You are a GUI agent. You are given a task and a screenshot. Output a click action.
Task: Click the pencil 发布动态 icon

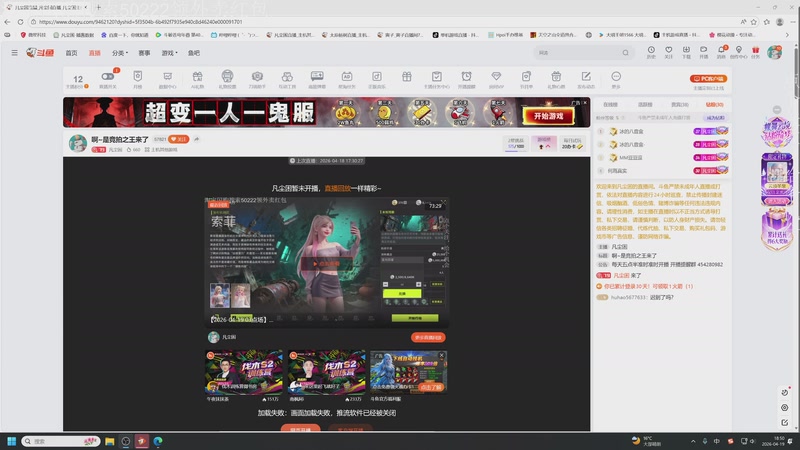[586, 77]
